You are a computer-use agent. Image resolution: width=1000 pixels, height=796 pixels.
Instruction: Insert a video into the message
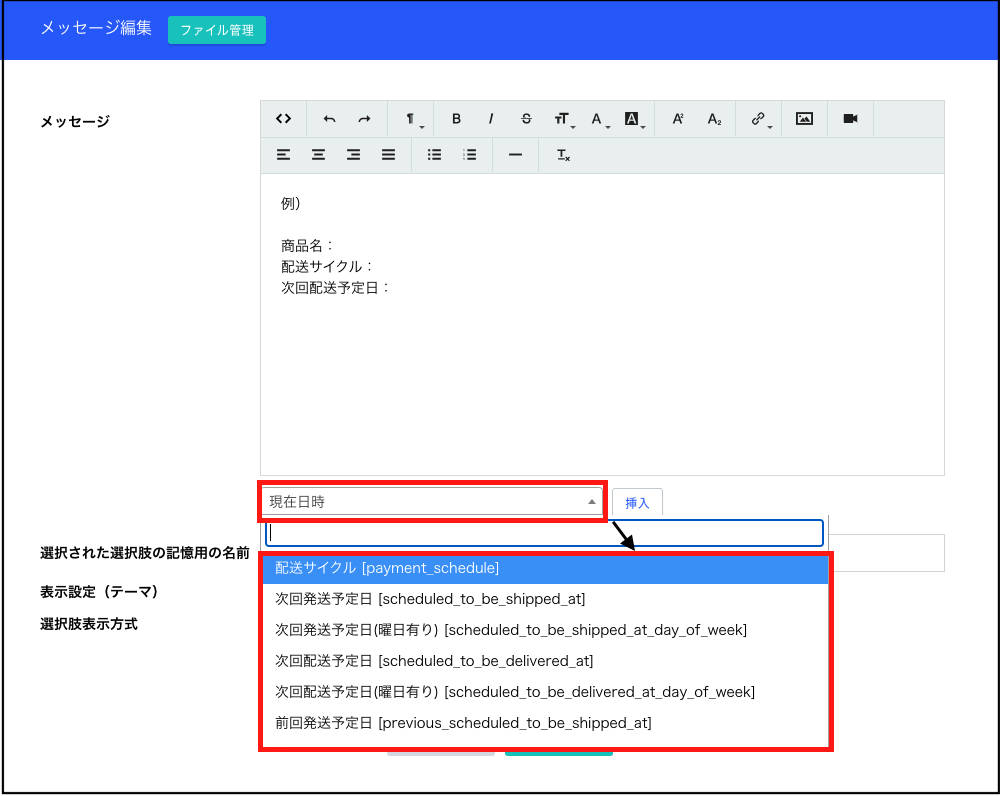850,119
